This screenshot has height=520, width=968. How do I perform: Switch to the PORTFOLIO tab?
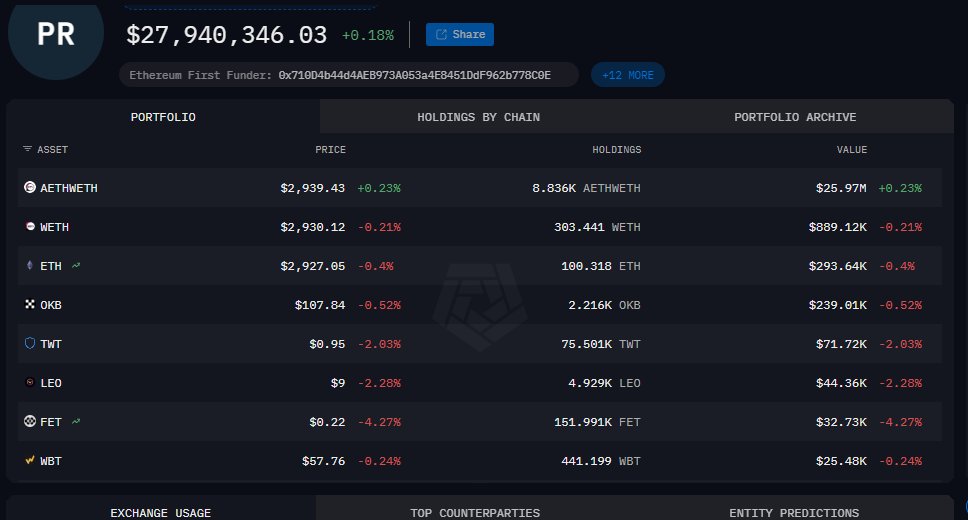(163, 117)
